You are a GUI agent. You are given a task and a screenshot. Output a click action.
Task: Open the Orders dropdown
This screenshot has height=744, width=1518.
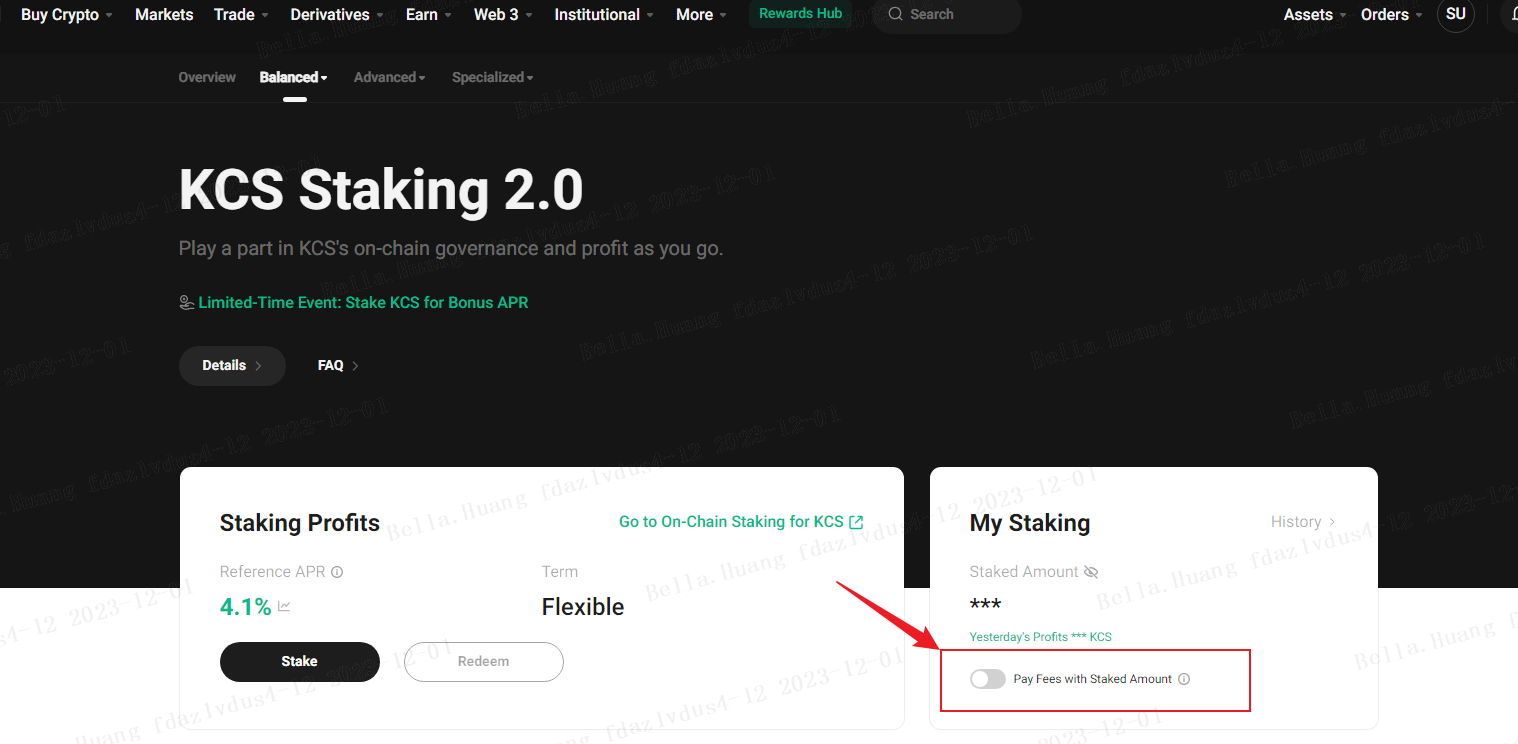pyautogui.click(x=1392, y=15)
